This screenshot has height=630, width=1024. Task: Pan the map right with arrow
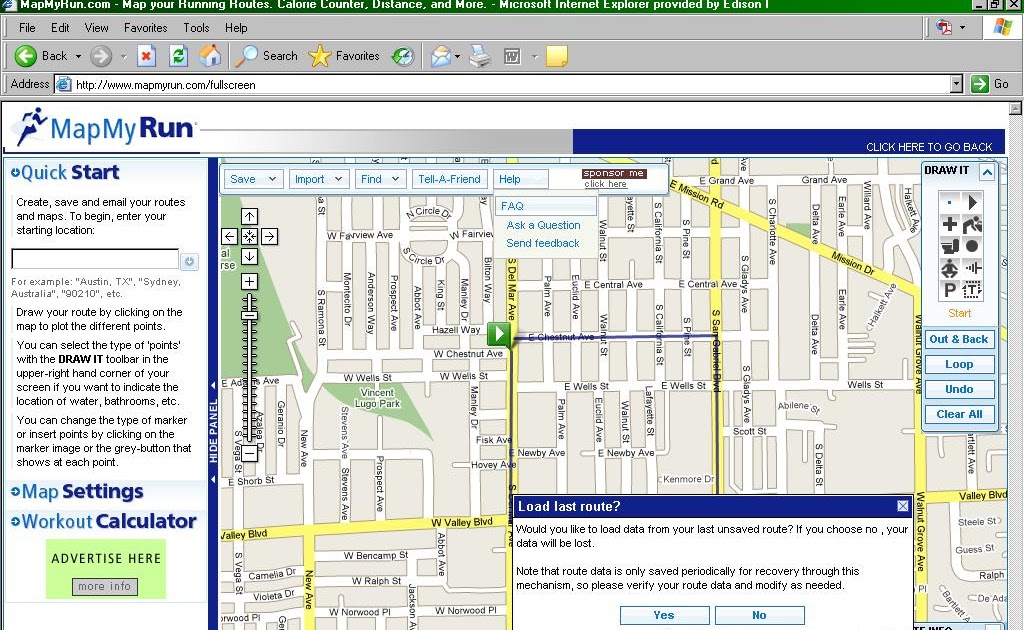pyautogui.click(x=269, y=236)
